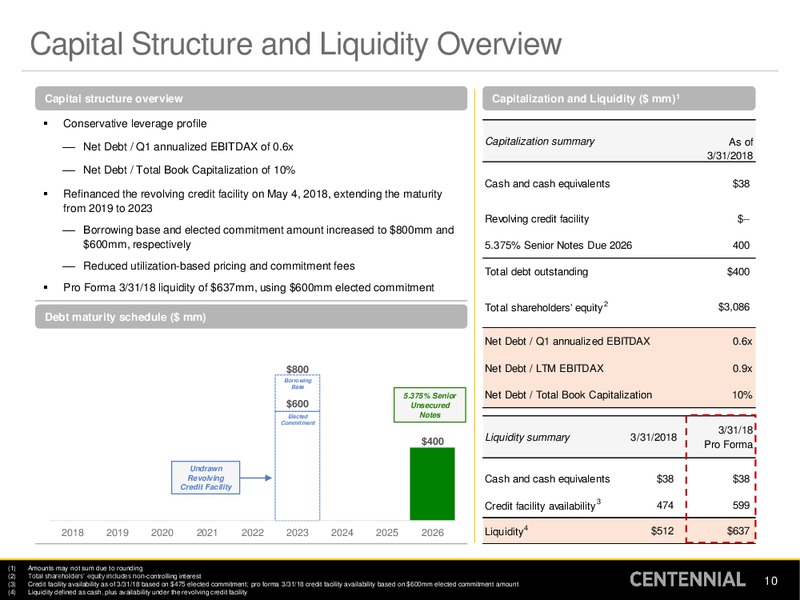The width and height of the screenshot is (800, 600).
Task: Select footnote 'Amounts may not sum due to rounding'
Action: coord(85,568)
